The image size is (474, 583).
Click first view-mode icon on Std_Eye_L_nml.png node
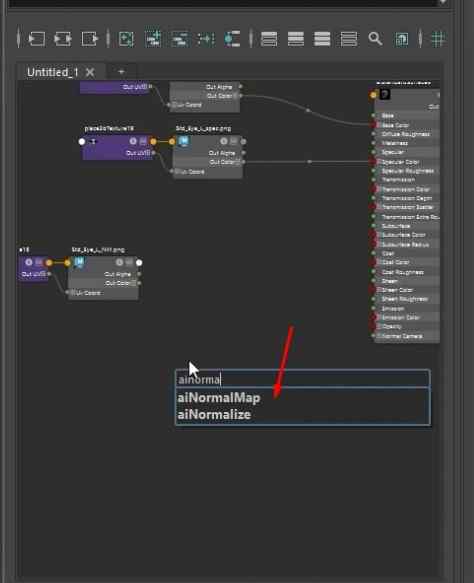tap(119, 262)
